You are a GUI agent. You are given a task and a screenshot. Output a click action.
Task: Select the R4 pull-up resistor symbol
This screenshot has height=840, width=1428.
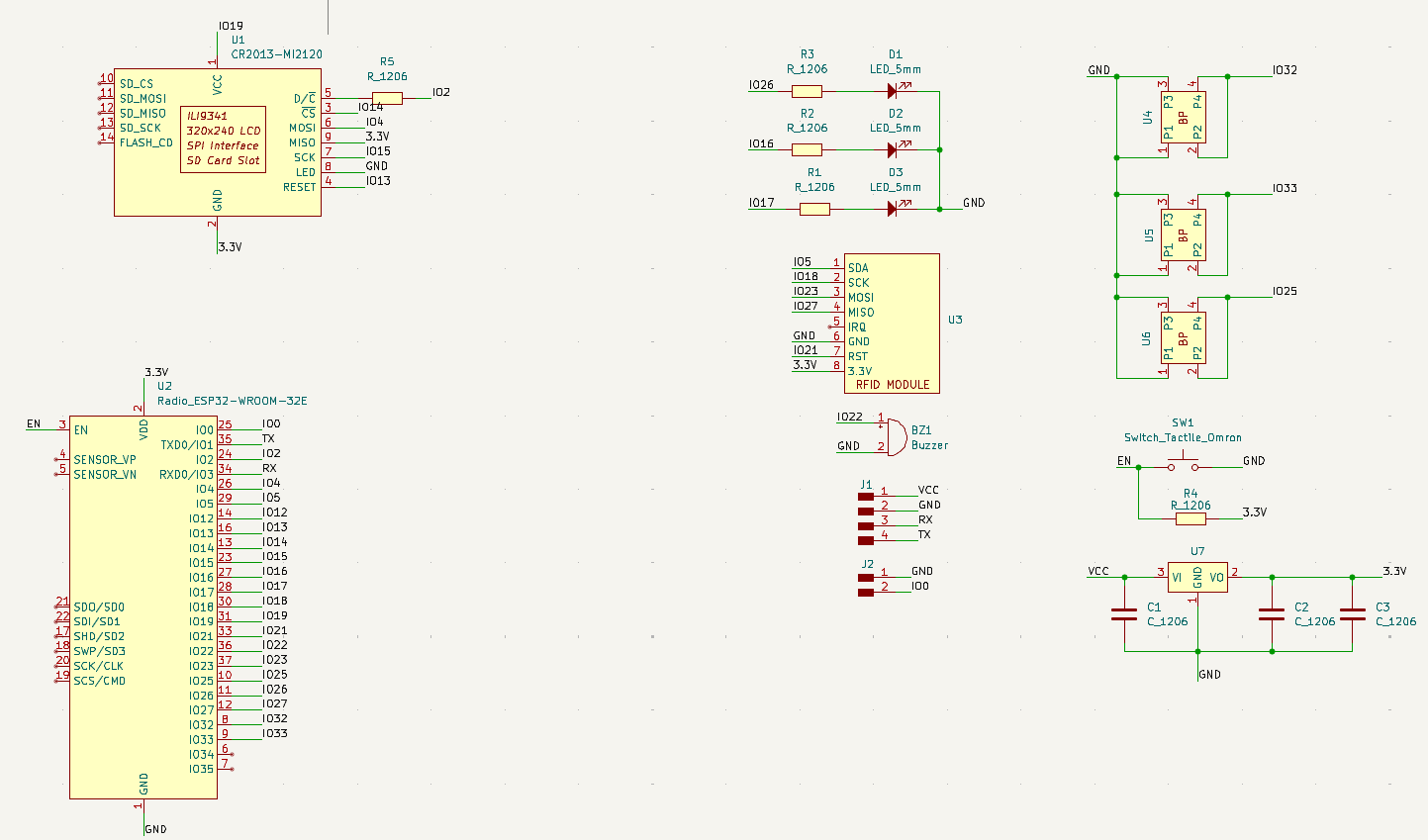[x=1190, y=518]
